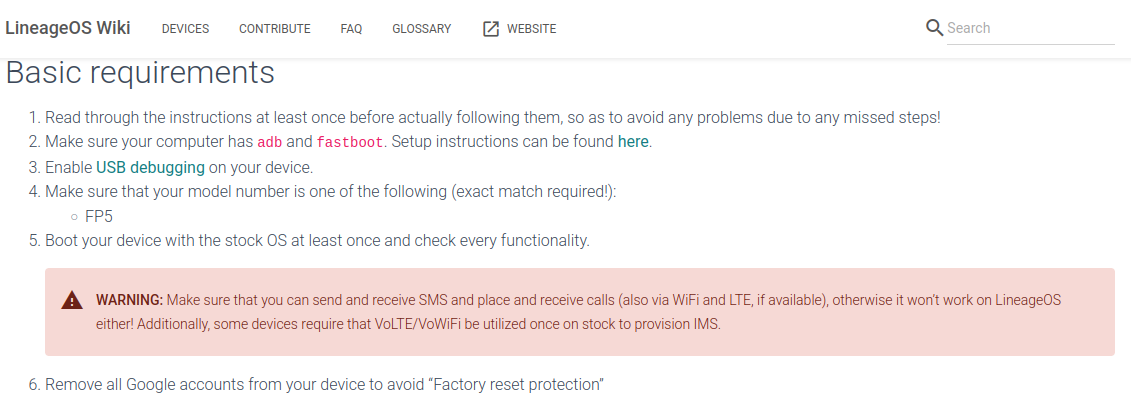Click the 'Boot your device' step text
The image size is (1131, 401).
(317, 240)
